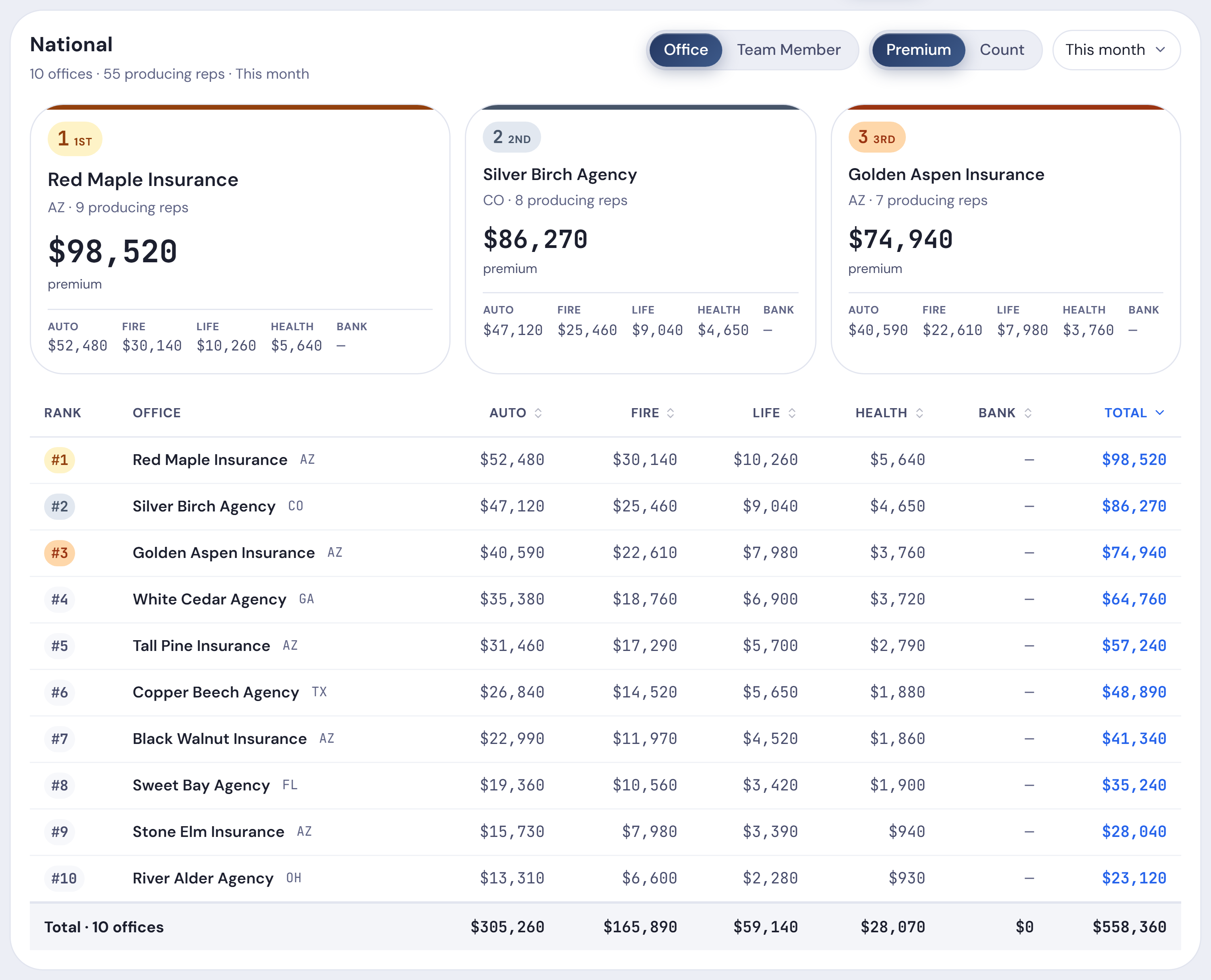Select the River Alder Agency row
This screenshot has width=1211, height=980.
(x=605, y=878)
